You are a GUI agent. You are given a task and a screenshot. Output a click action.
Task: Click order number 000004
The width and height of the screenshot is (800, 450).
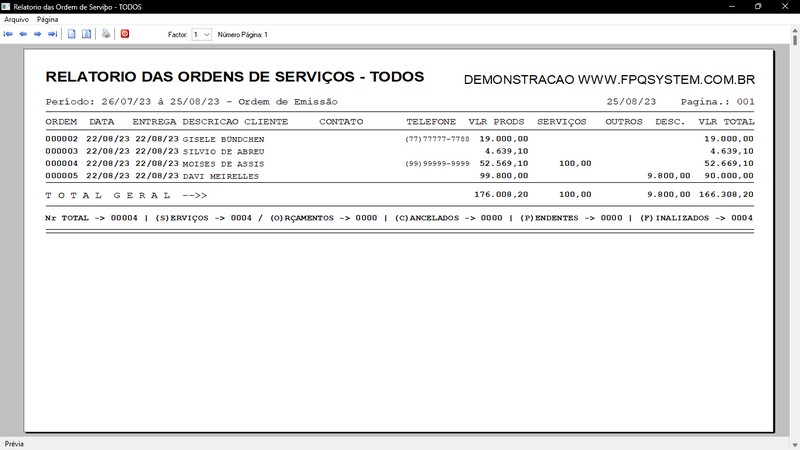coord(62,163)
